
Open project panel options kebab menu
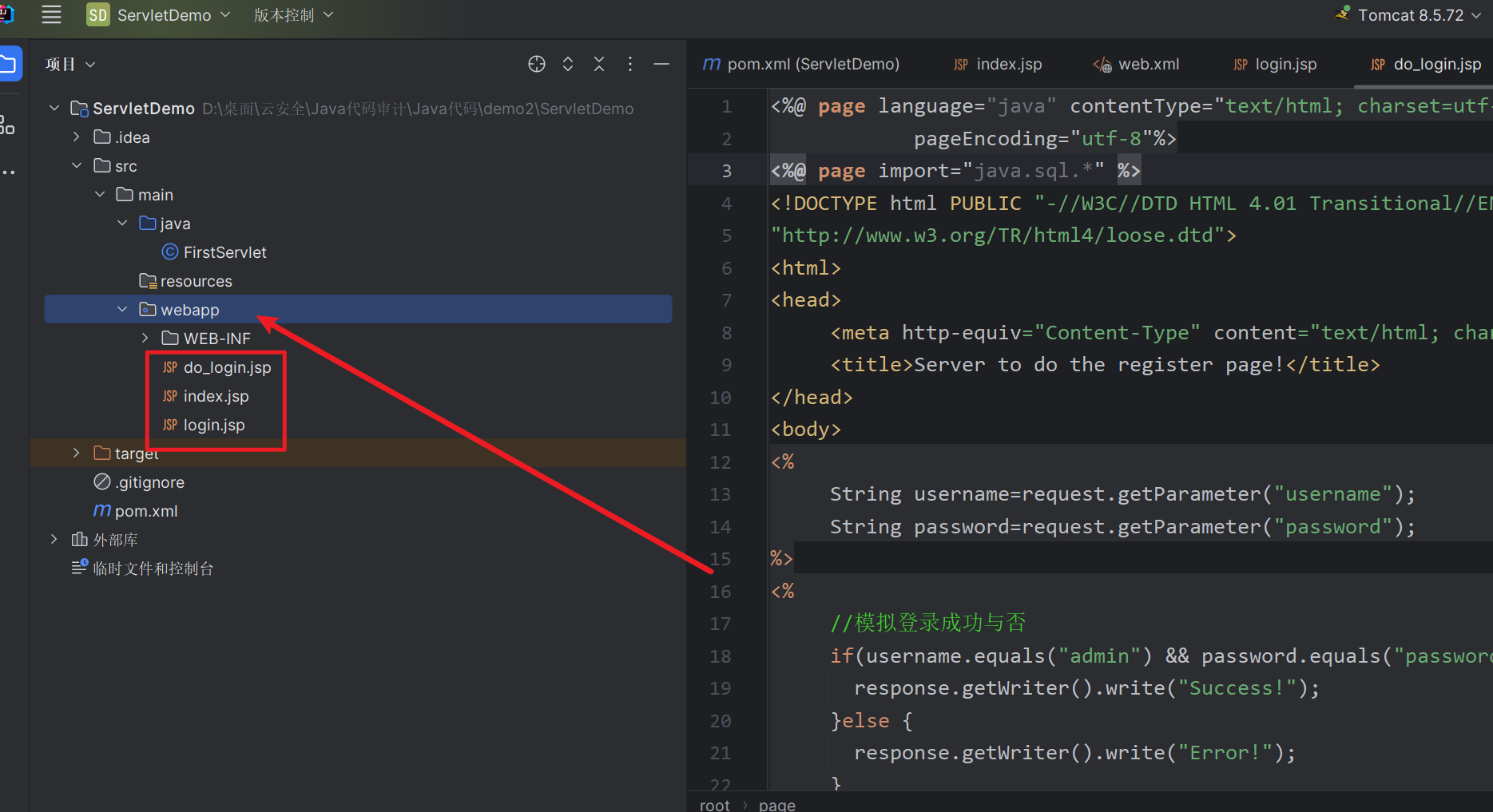coord(630,64)
